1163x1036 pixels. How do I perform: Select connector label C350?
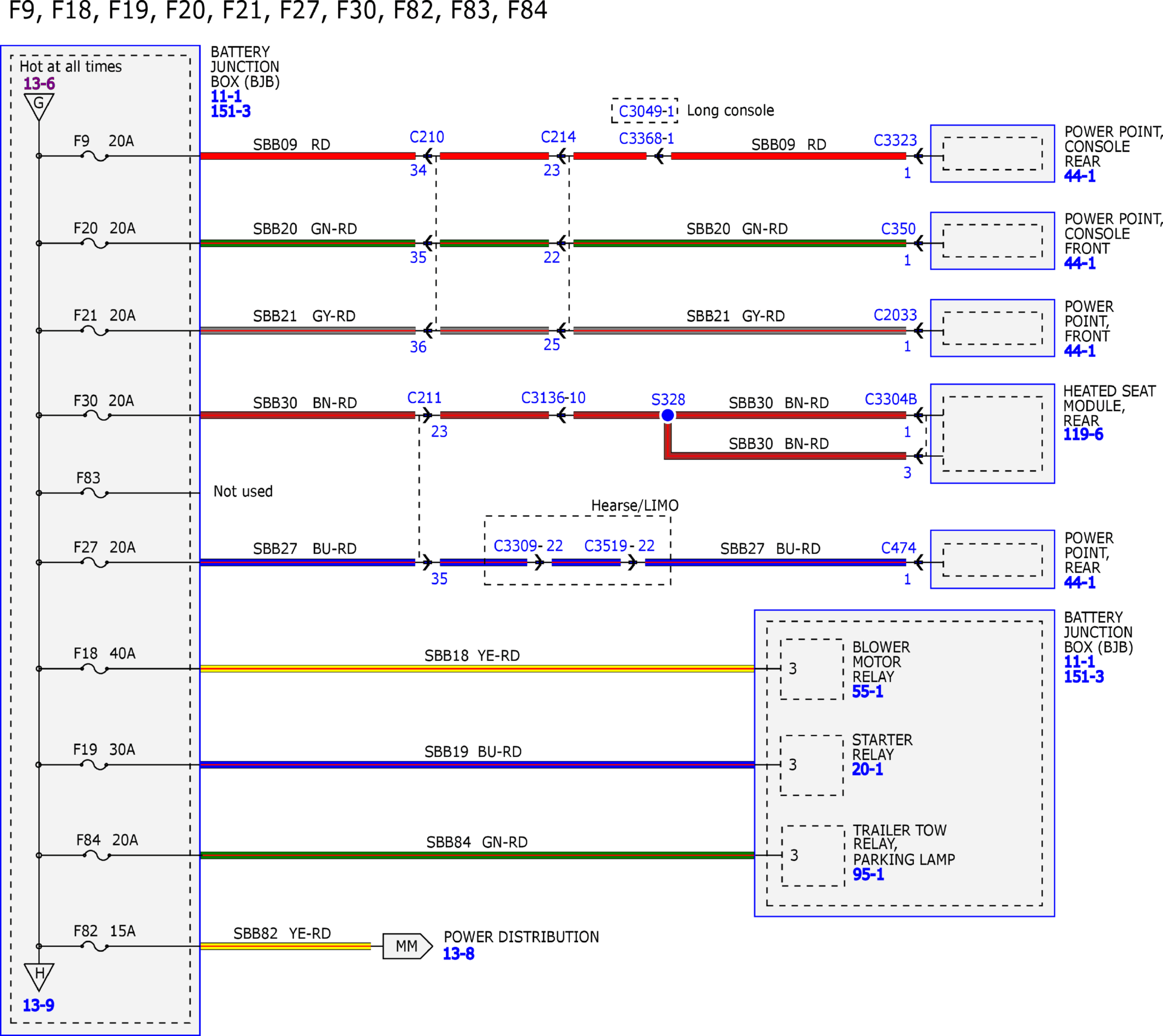coord(898,229)
